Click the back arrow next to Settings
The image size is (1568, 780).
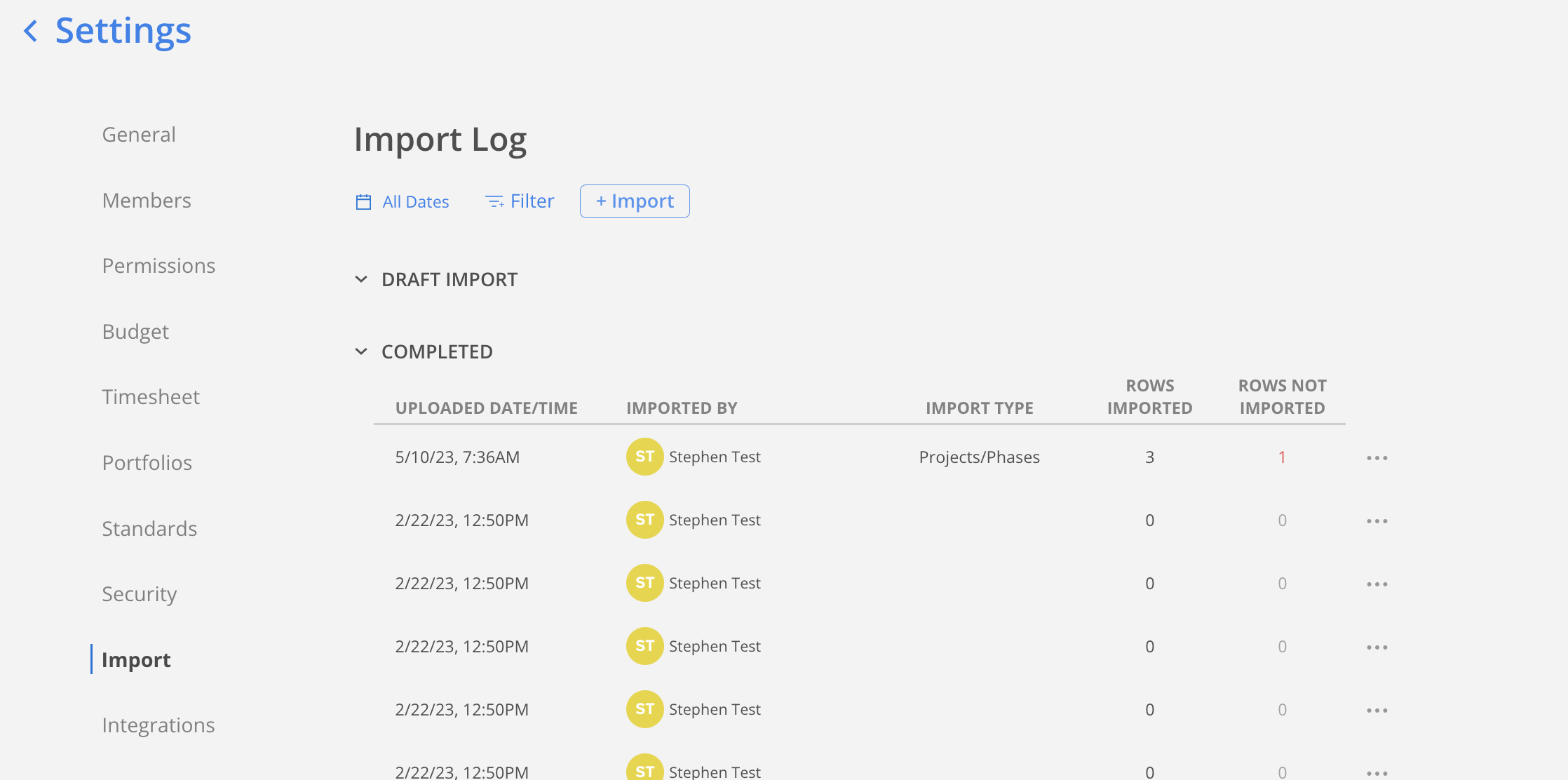[x=30, y=31]
